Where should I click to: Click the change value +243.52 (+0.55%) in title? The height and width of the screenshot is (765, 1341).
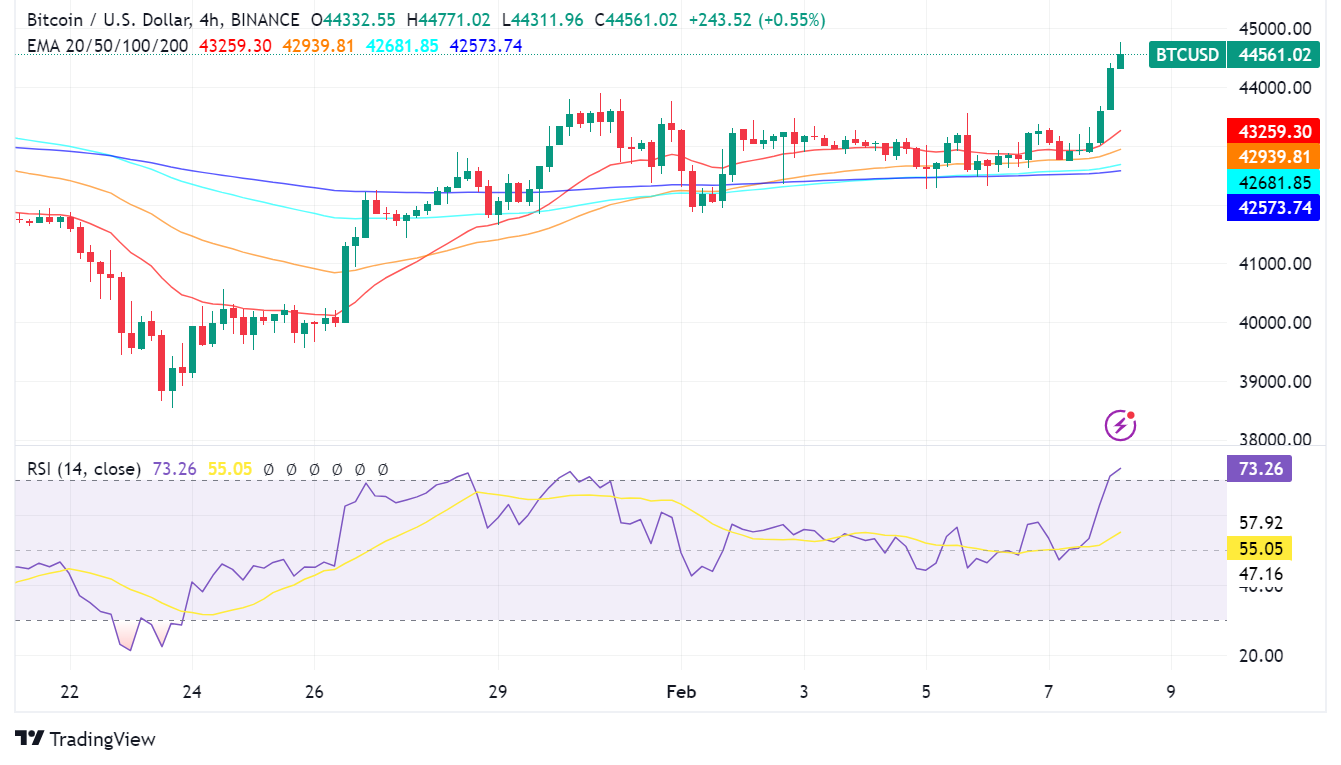tap(755, 19)
